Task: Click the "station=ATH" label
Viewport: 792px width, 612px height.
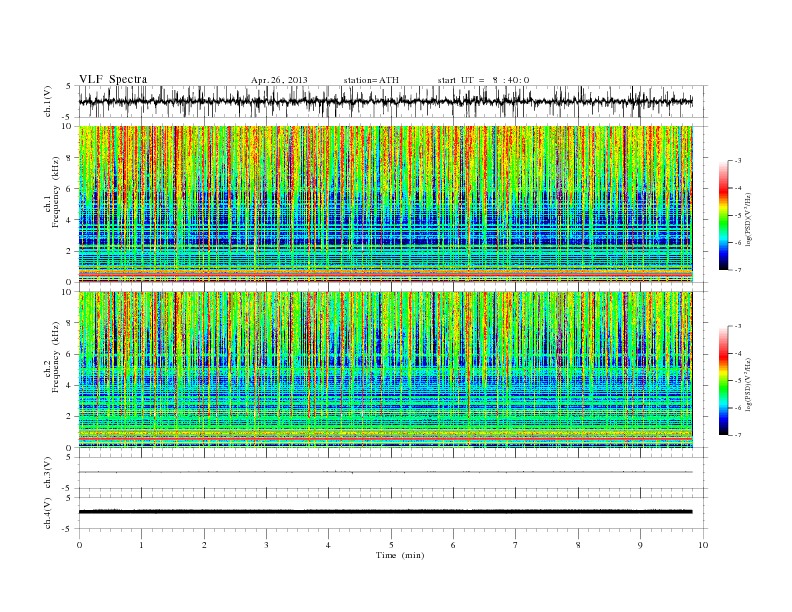Action: (371, 80)
